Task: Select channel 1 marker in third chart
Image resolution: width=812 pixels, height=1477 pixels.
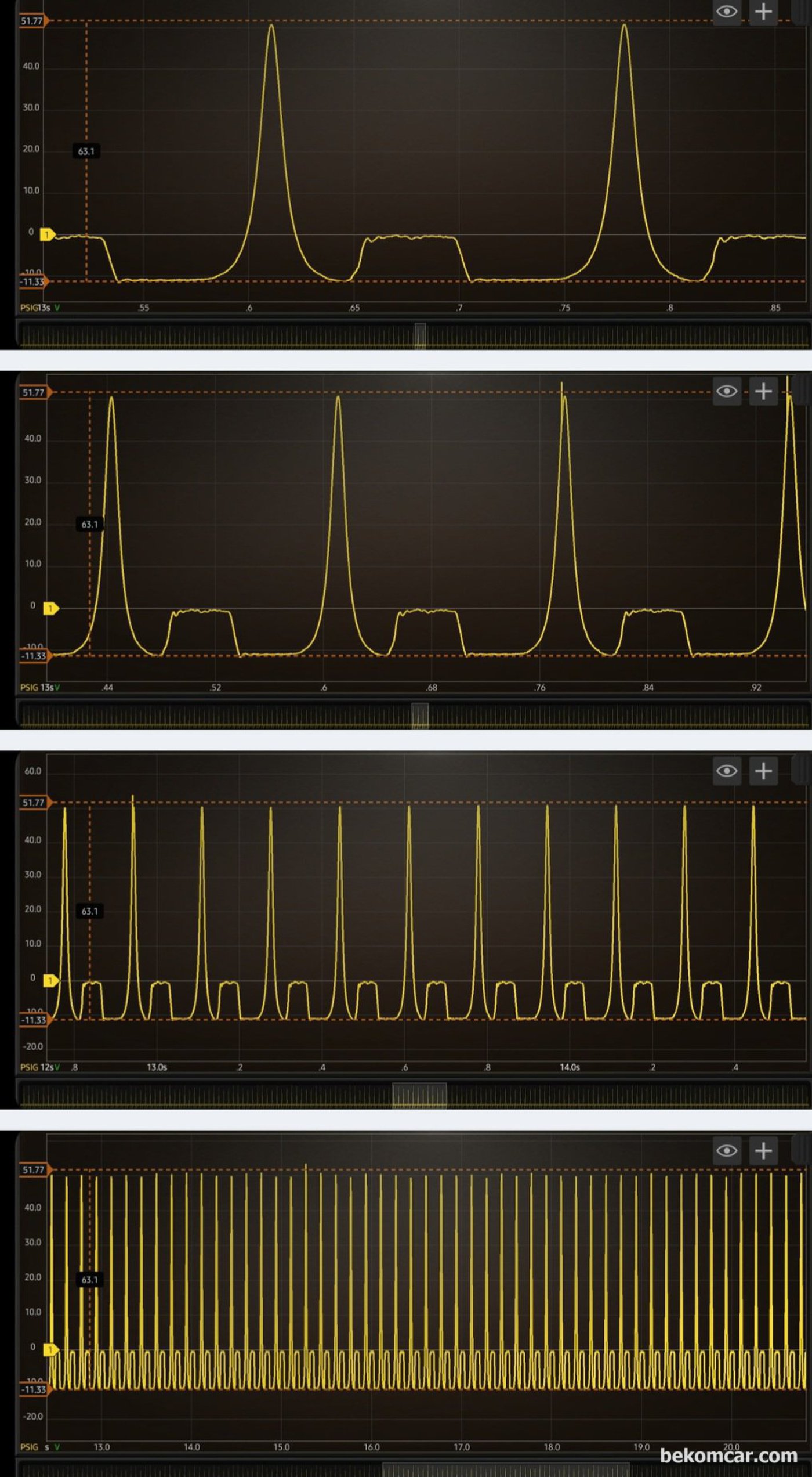Action: pyautogui.click(x=51, y=980)
